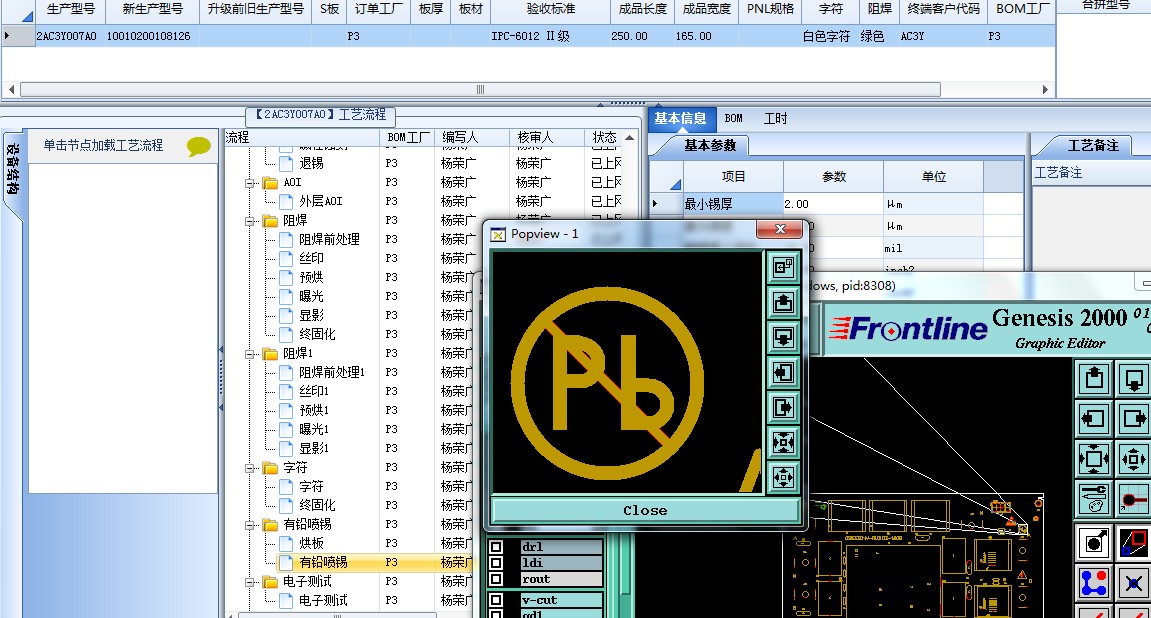Click the Genesis blue X icon
1151x618 pixels.
click(1133, 584)
